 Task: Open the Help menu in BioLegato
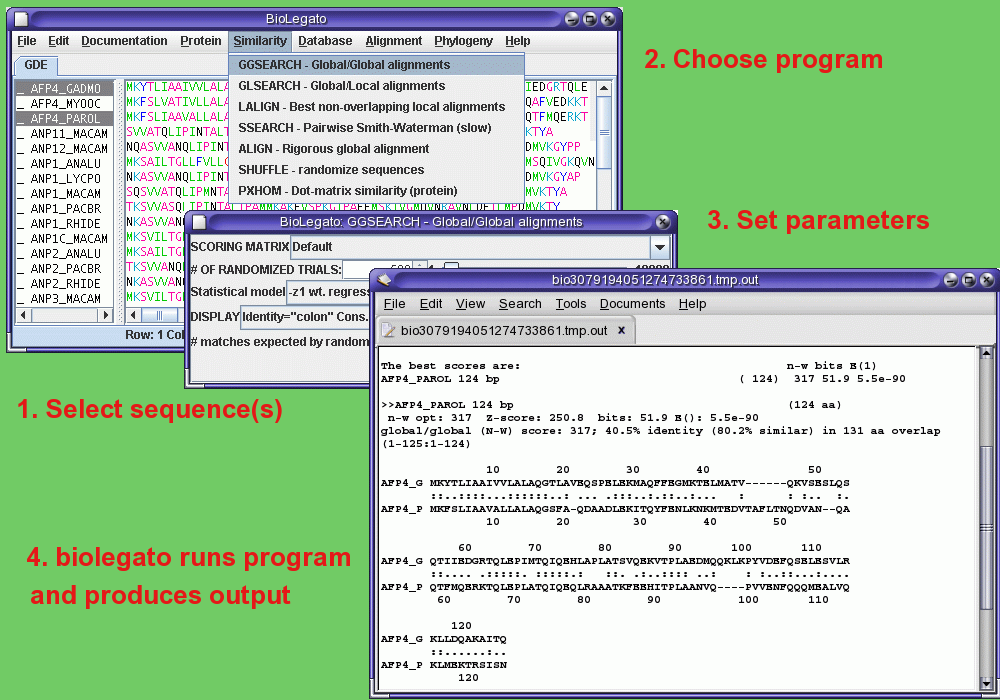click(x=518, y=41)
